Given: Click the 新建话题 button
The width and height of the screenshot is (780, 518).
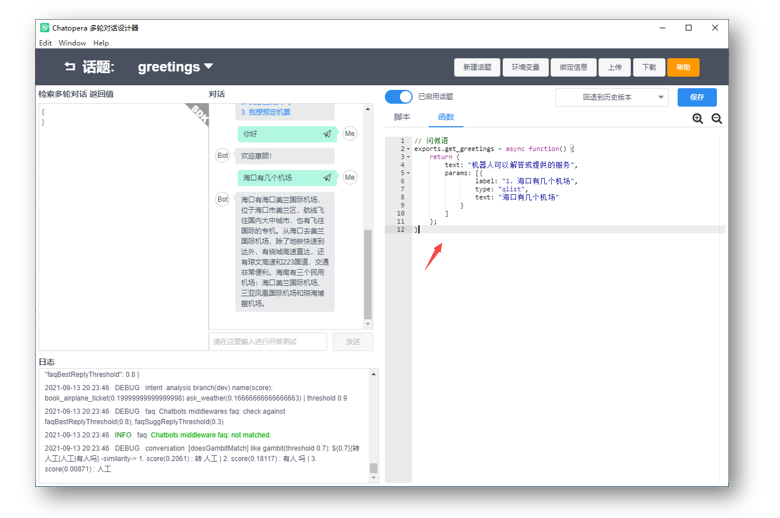Looking at the screenshot, I should pos(477,67).
